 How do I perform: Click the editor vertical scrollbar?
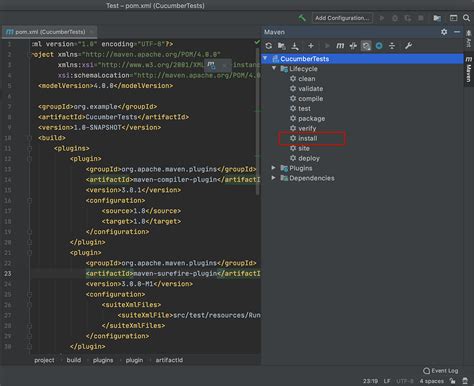point(257,122)
